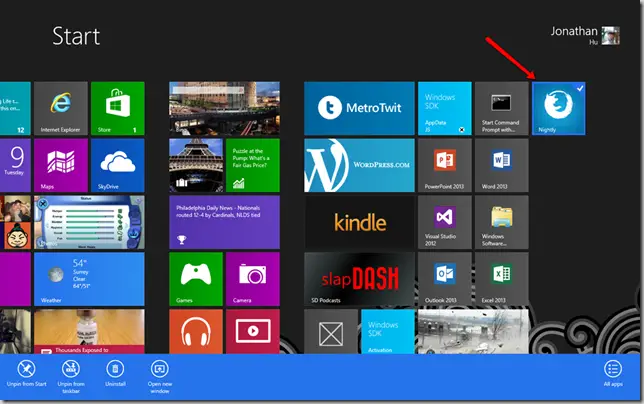Screen dimensions: 644x404
Task: Launch the Games tile
Action: pos(196,279)
